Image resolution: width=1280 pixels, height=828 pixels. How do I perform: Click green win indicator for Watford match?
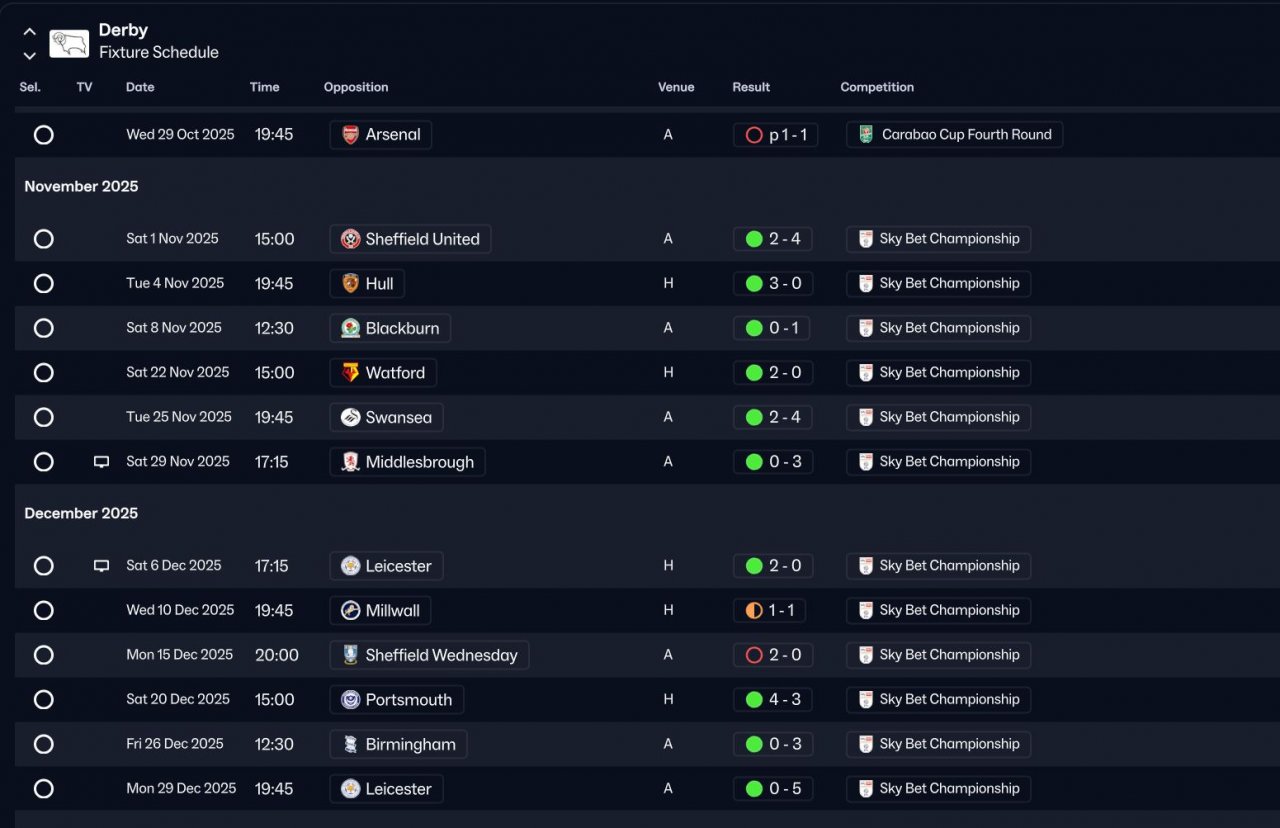(x=754, y=373)
